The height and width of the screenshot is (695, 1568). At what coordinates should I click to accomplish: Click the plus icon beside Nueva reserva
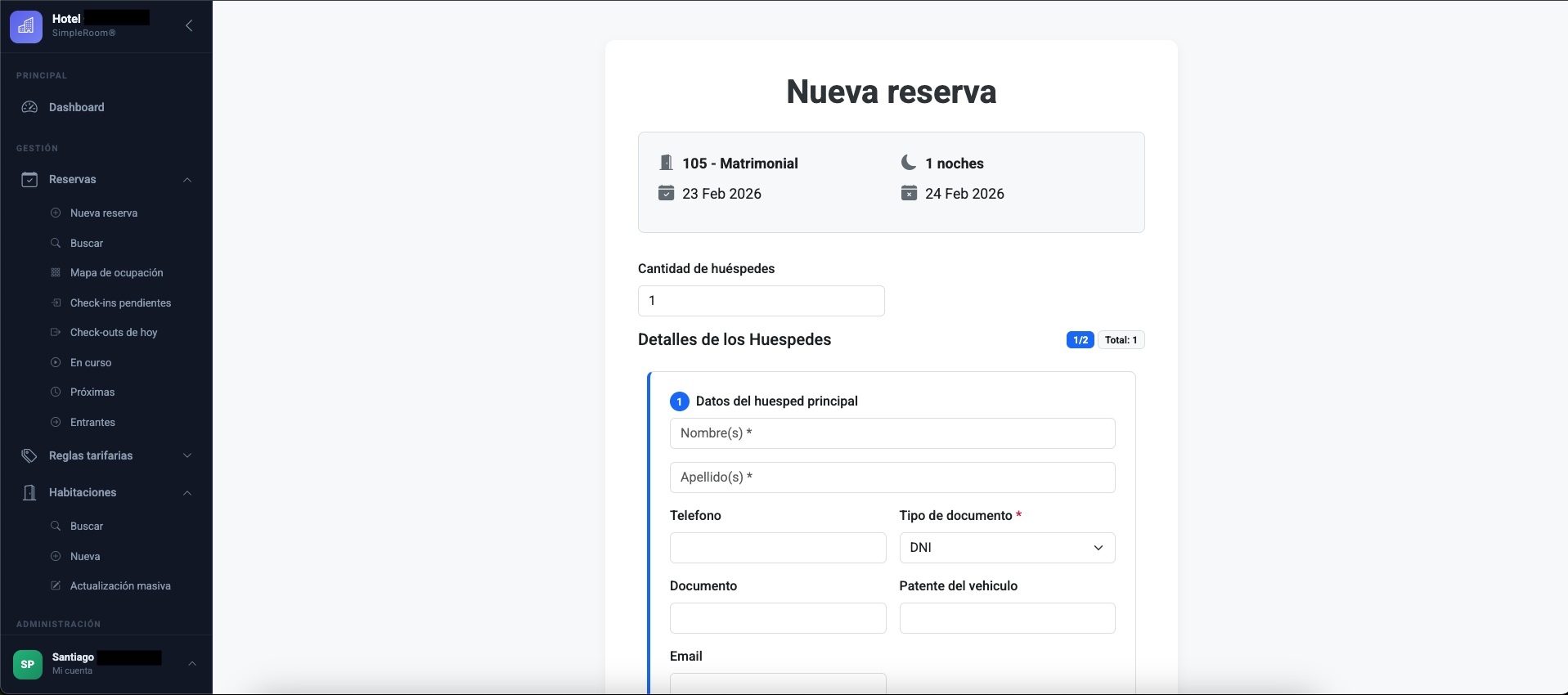coord(56,213)
